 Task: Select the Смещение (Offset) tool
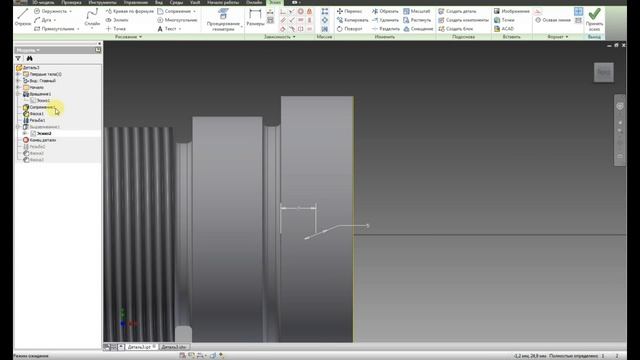pos(418,29)
